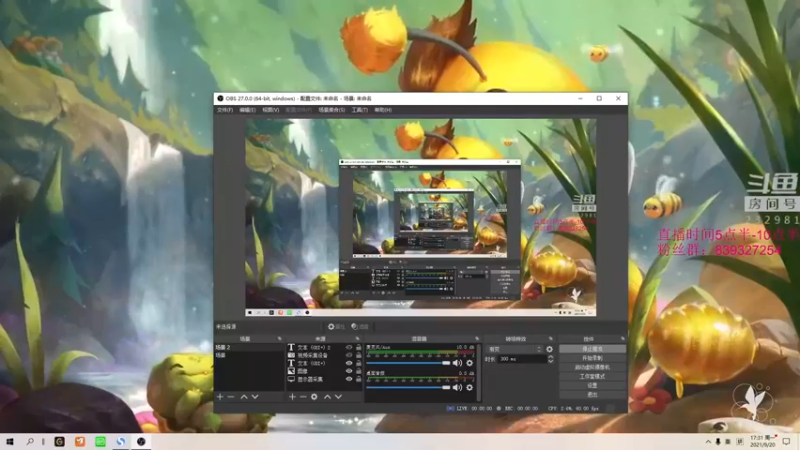Open the Windows Start menu

[9, 441]
